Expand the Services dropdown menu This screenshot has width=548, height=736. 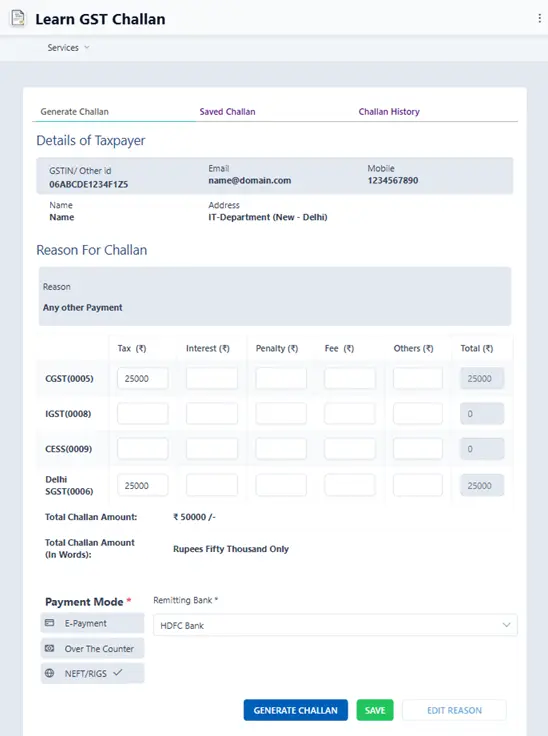click(68, 47)
